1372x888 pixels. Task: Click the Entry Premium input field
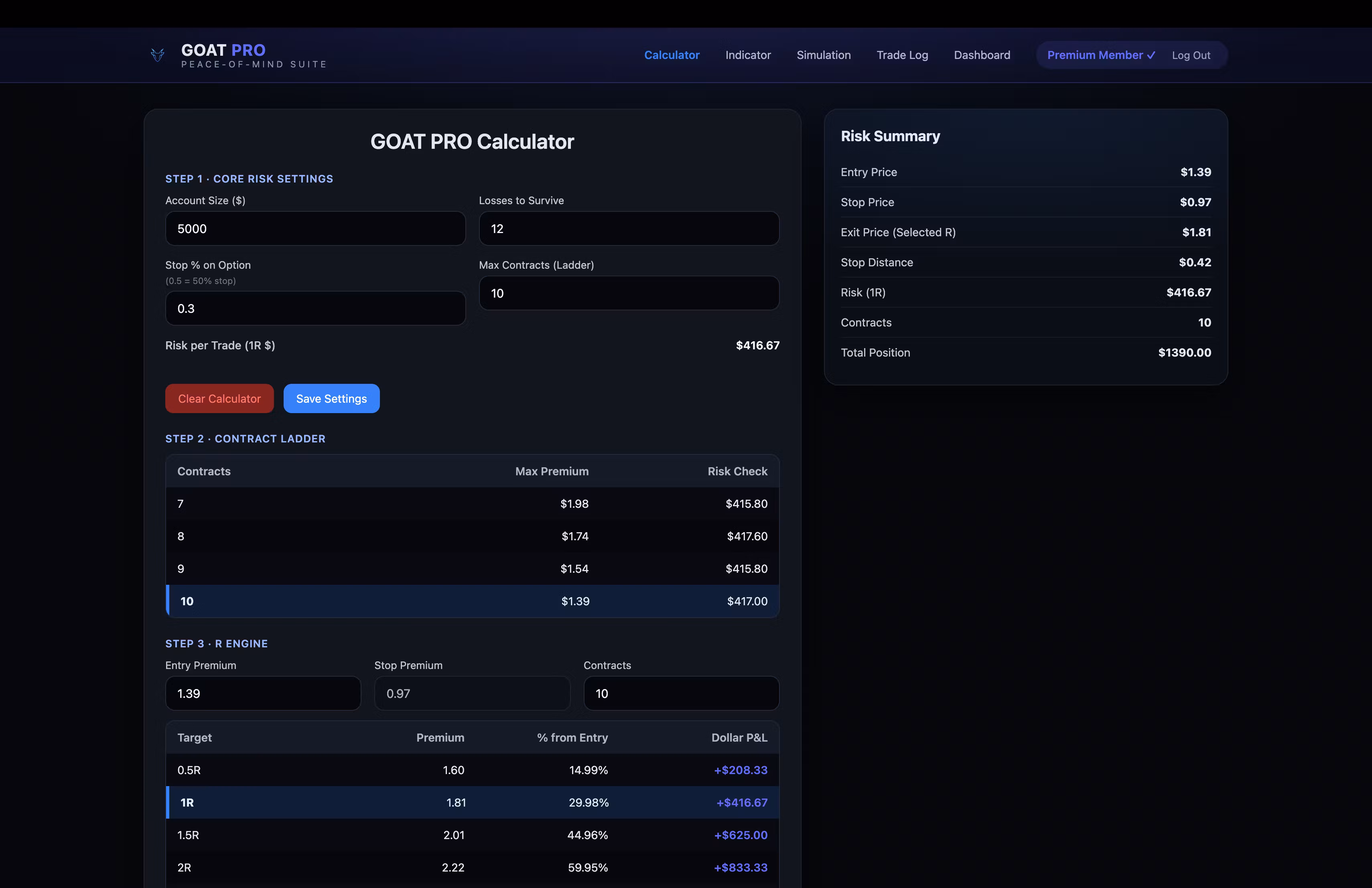263,694
